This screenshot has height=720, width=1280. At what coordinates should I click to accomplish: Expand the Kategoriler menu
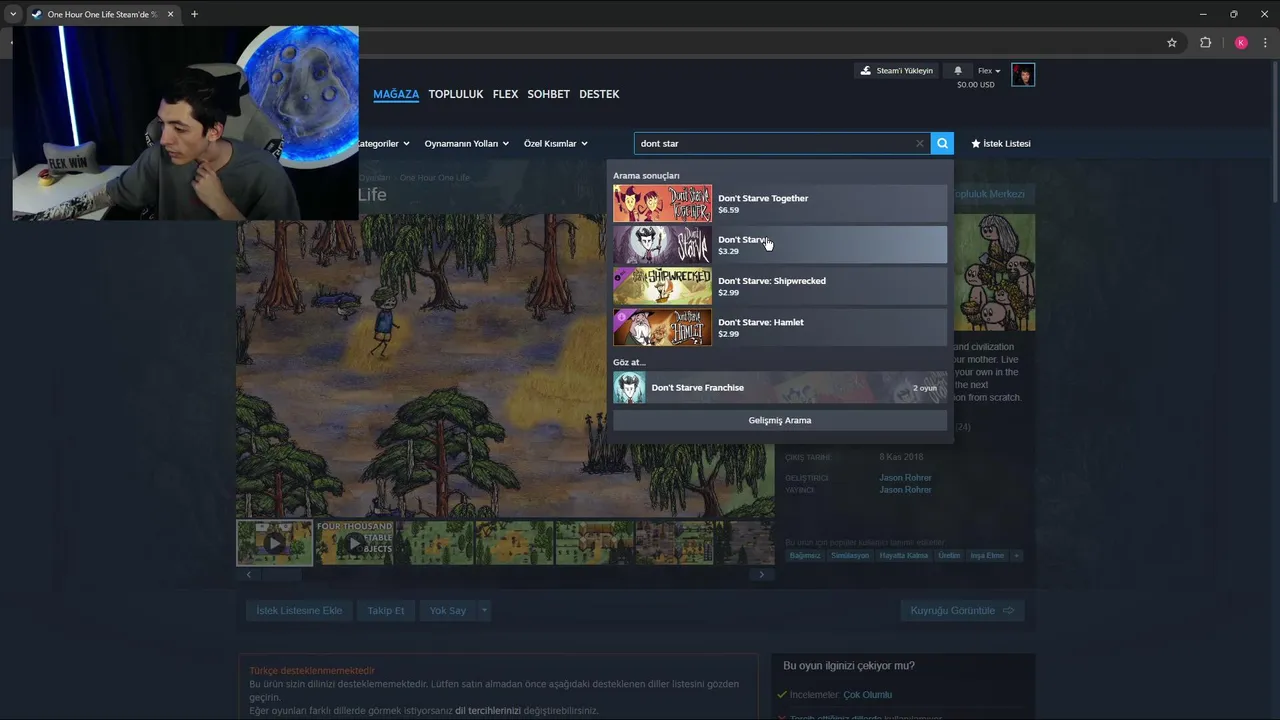(x=383, y=144)
